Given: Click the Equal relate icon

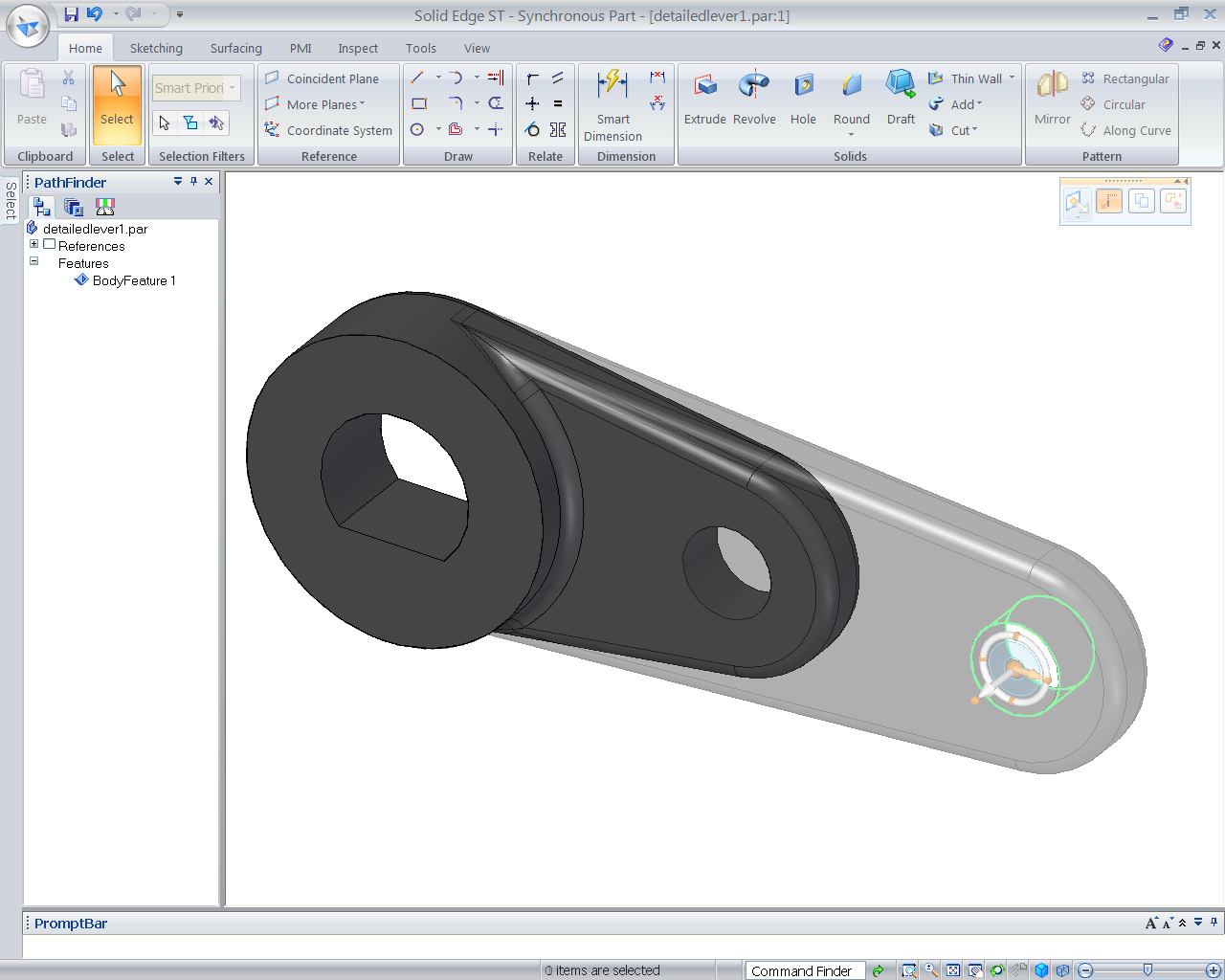Looking at the screenshot, I should (x=558, y=103).
